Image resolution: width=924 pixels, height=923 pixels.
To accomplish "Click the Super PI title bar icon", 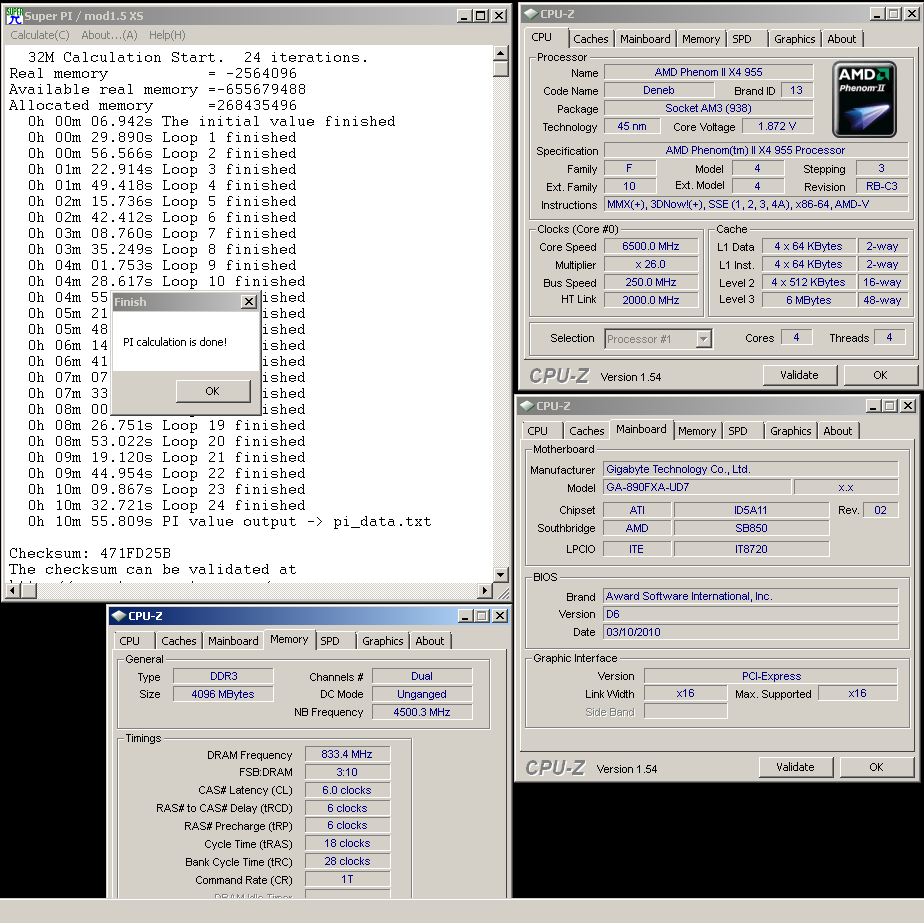I will coord(14,15).
